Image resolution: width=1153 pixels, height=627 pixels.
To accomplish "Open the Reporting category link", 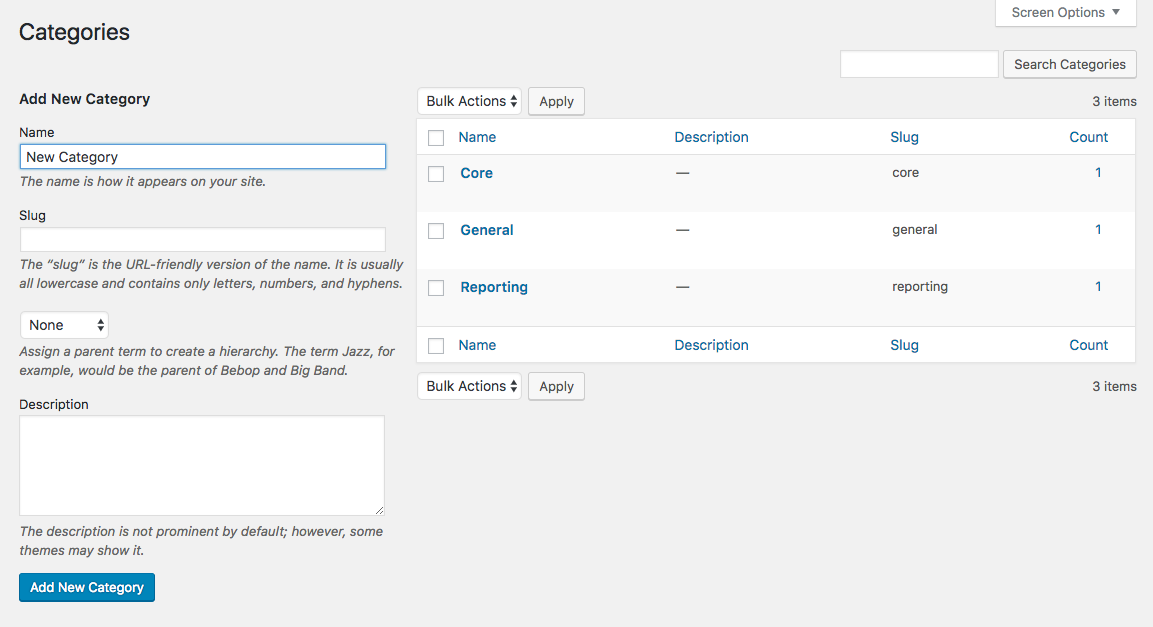I will point(494,287).
